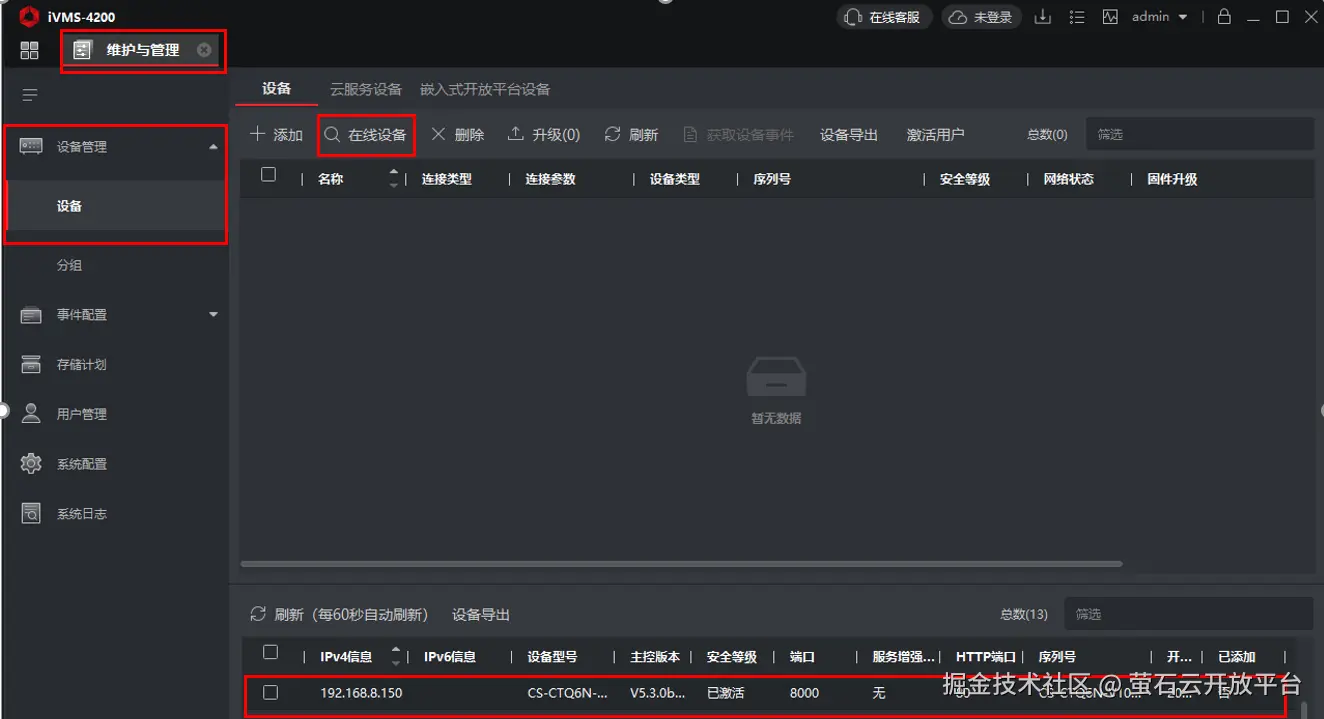
Task: Click 添加 to add a device
Action: point(276,135)
